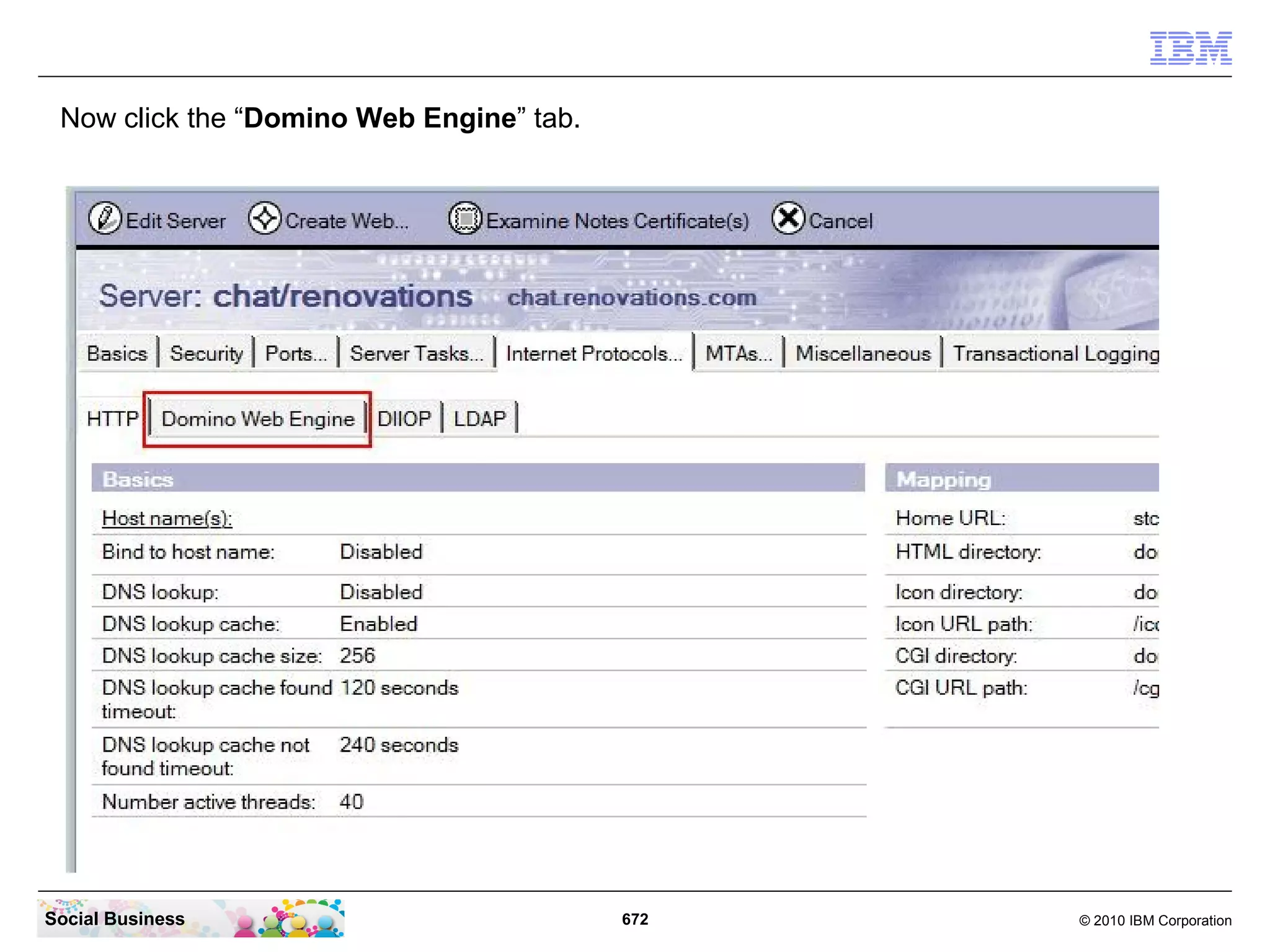Viewport: 1270px width, 952px height.
Task: Click the Basics section header
Action: point(478,478)
